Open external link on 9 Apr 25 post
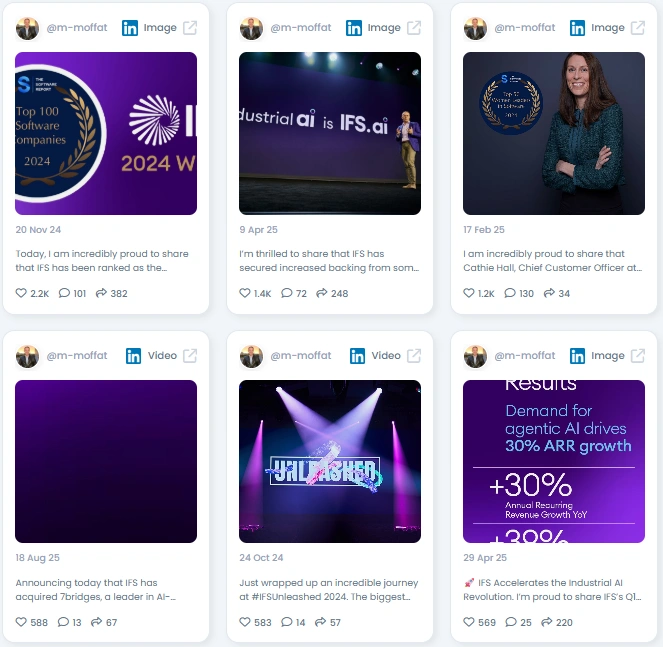The height and width of the screenshot is (647, 663). [x=414, y=28]
